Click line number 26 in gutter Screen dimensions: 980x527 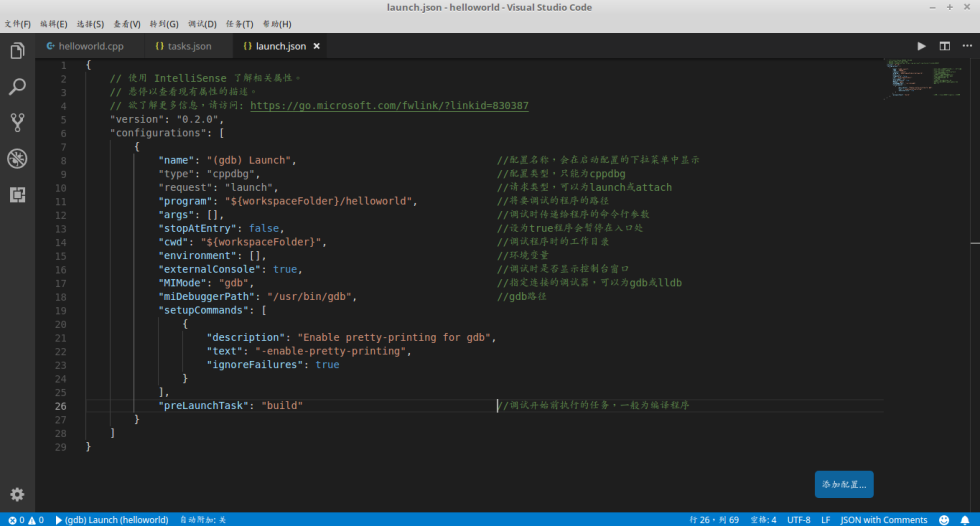pos(60,406)
